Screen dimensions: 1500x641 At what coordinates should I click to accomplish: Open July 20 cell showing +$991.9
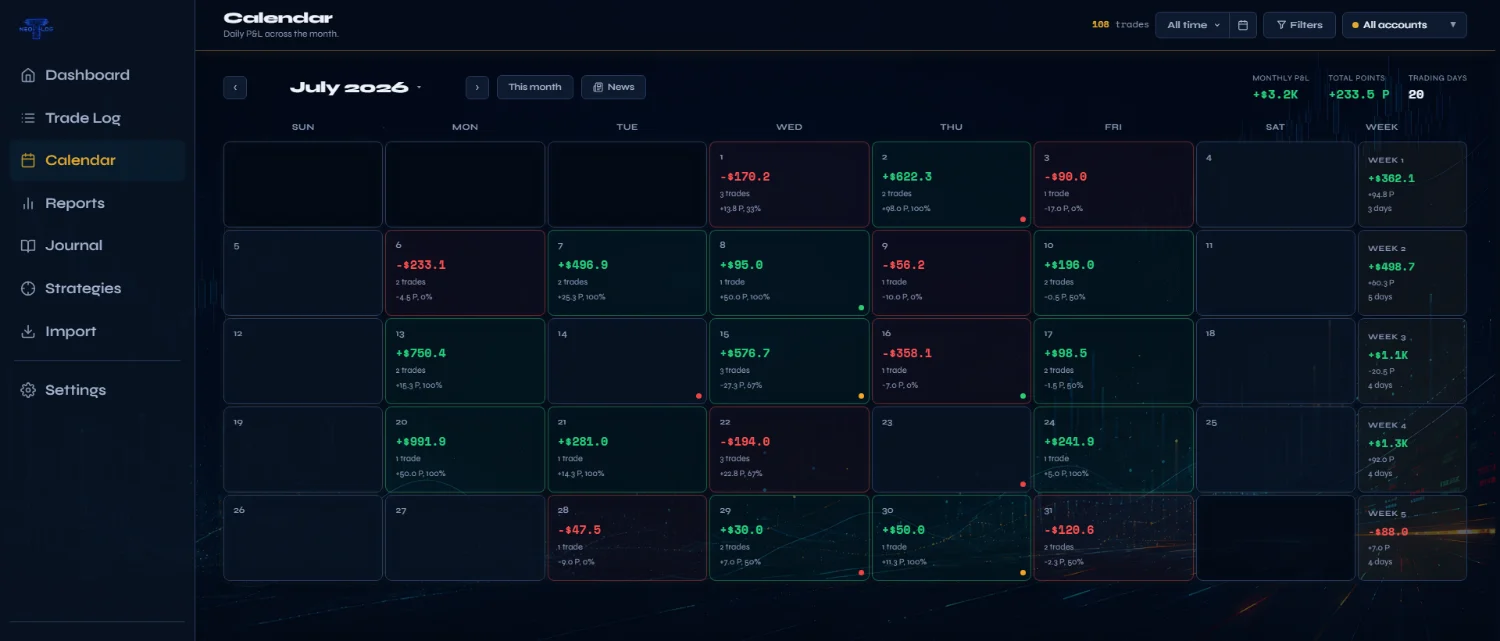pyautogui.click(x=465, y=449)
